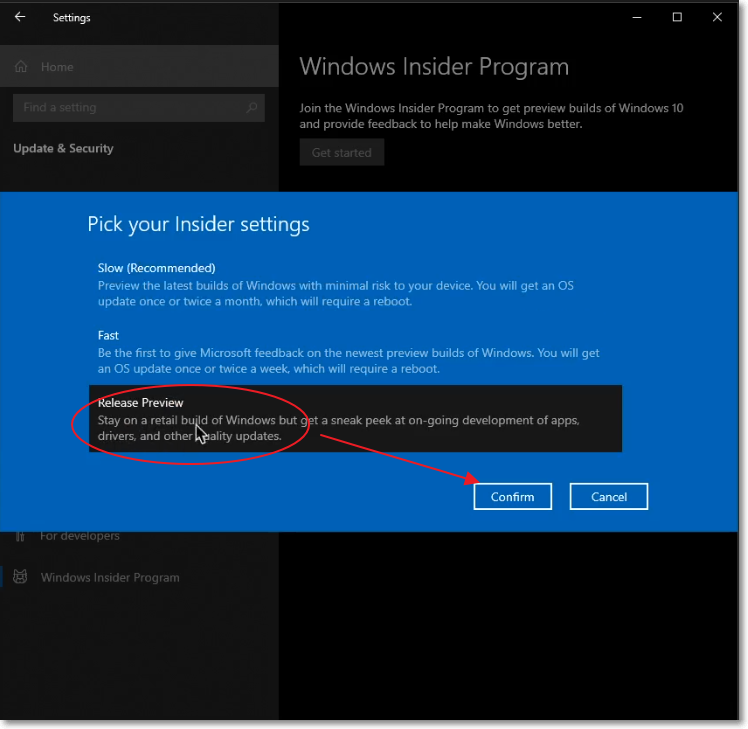Click the Windows Insider Program cat icon
The height and width of the screenshot is (729, 748).
tap(20, 576)
